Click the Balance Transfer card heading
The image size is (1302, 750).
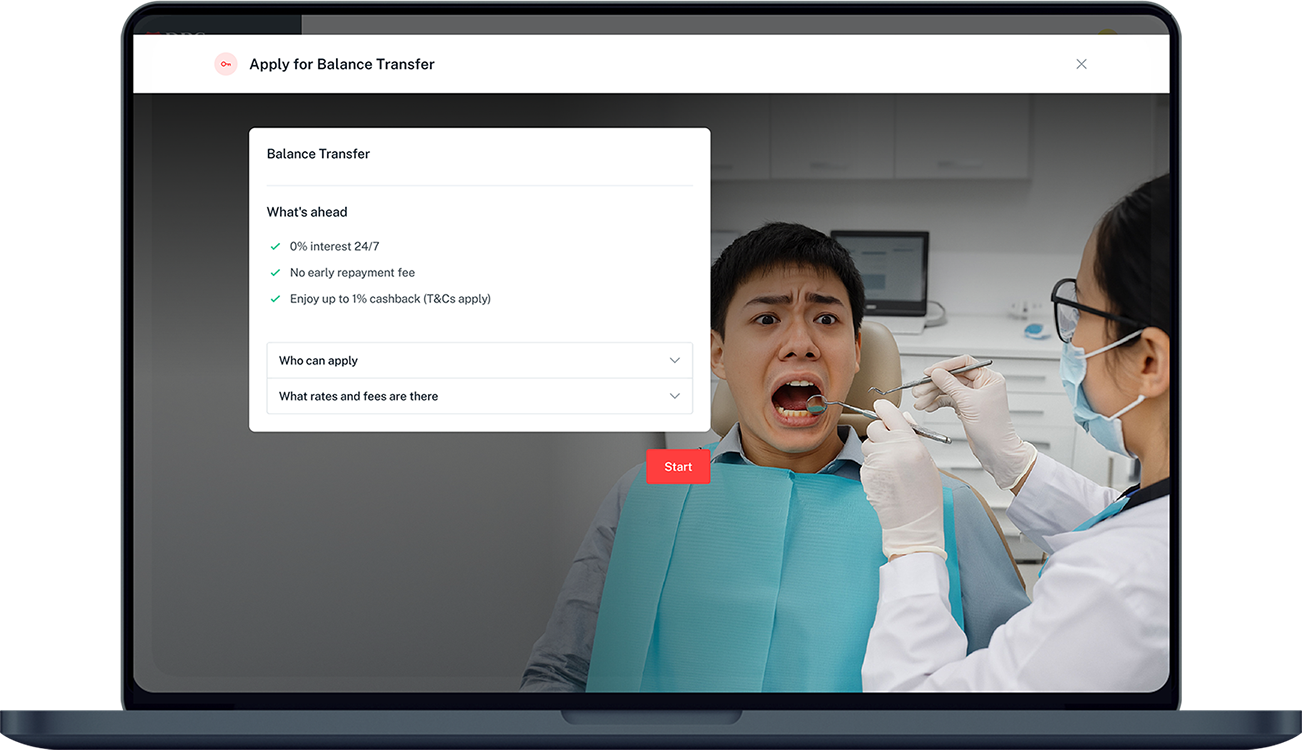[318, 154]
